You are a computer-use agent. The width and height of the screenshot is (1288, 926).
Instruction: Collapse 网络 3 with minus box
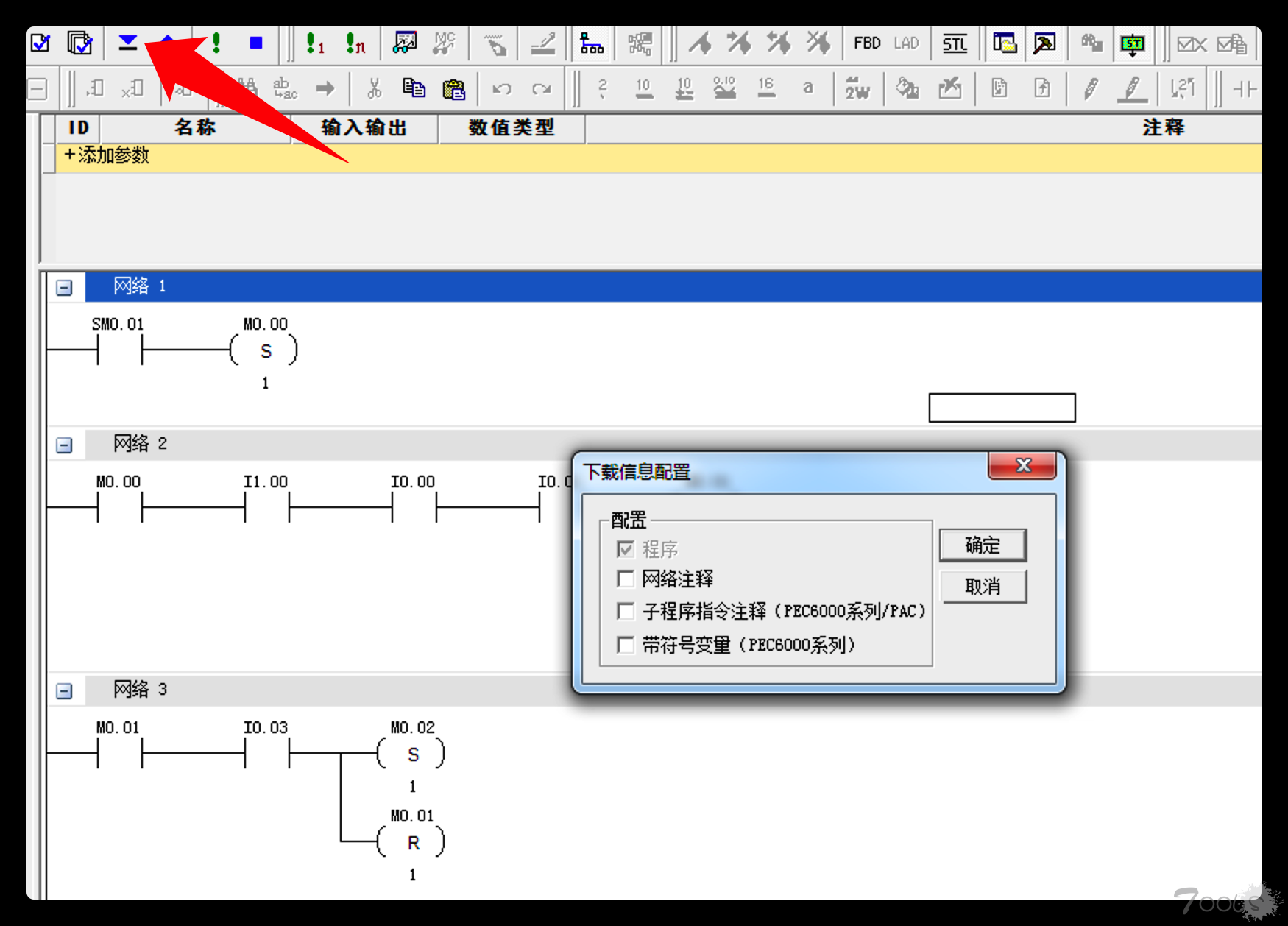pos(64,691)
